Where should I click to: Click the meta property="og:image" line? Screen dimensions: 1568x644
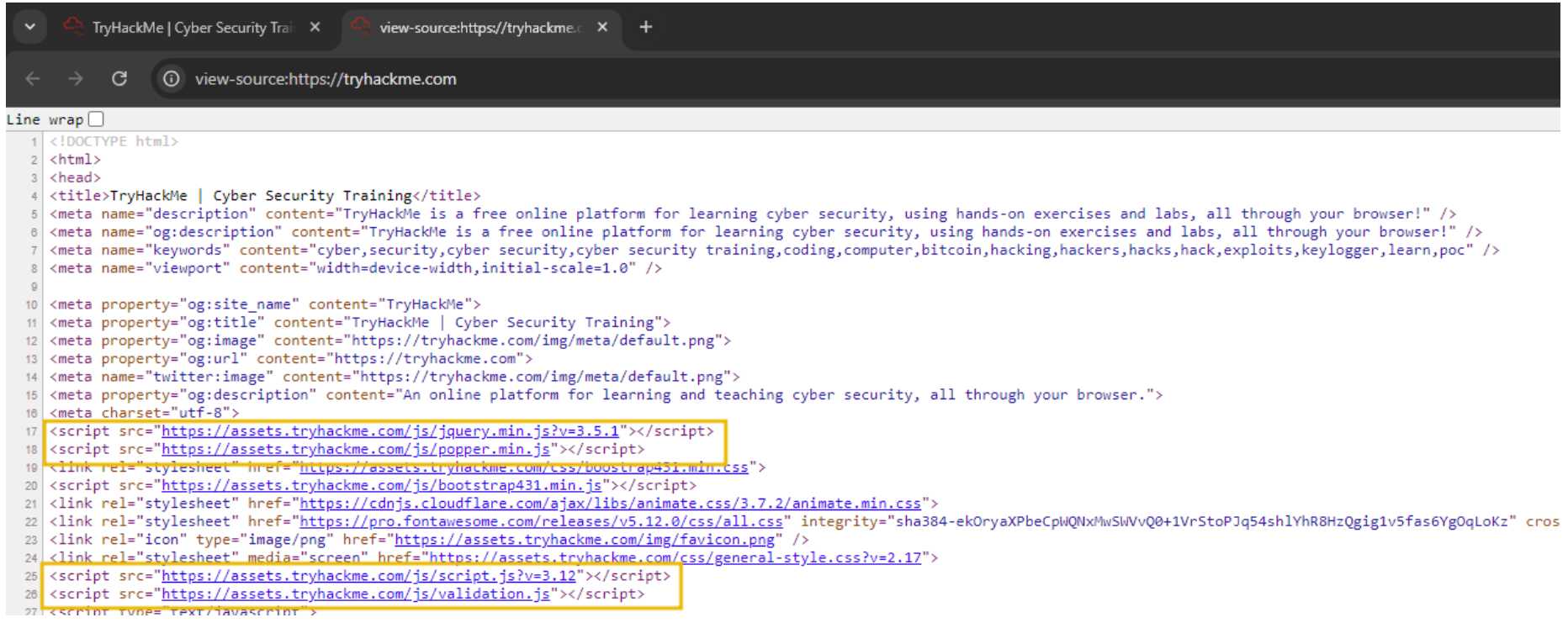(390, 340)
